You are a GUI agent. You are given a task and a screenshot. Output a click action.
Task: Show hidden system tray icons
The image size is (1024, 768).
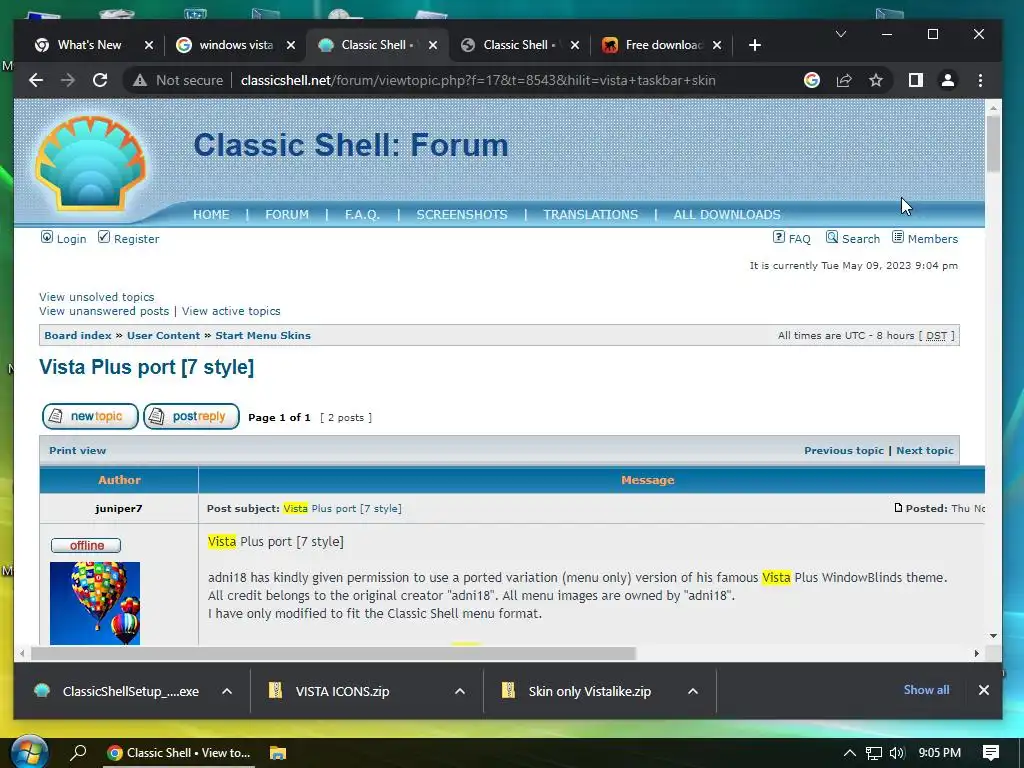pyautogui.click(x=850, y=753)
